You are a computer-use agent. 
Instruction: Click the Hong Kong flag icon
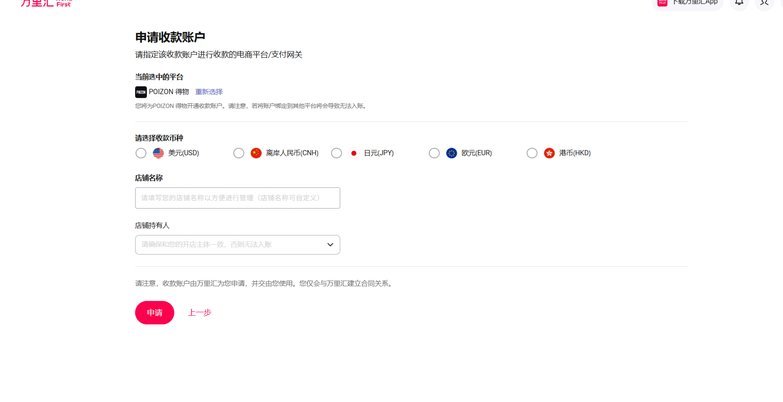point(549,153)
